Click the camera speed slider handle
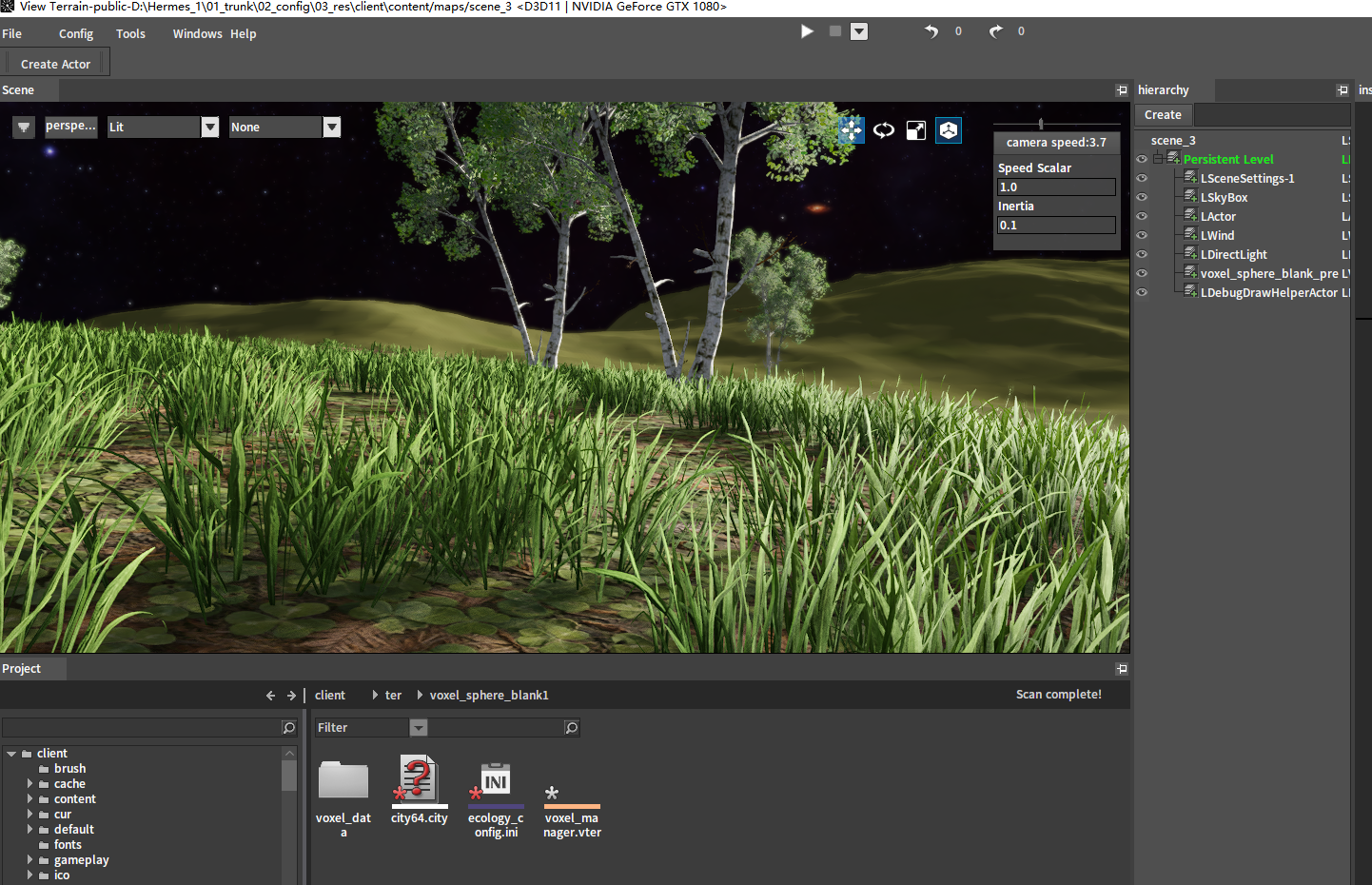The width and height of the screenshot is (1372, 885). [1041, 124]
